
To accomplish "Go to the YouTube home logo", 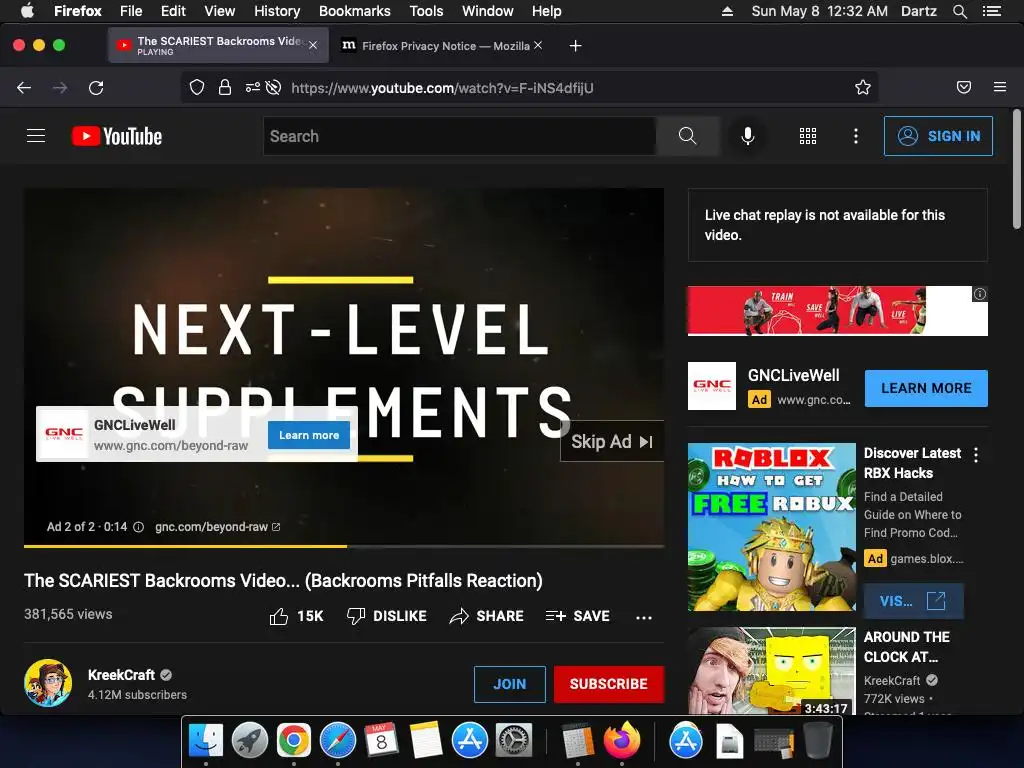I will [x=117, y=136].
